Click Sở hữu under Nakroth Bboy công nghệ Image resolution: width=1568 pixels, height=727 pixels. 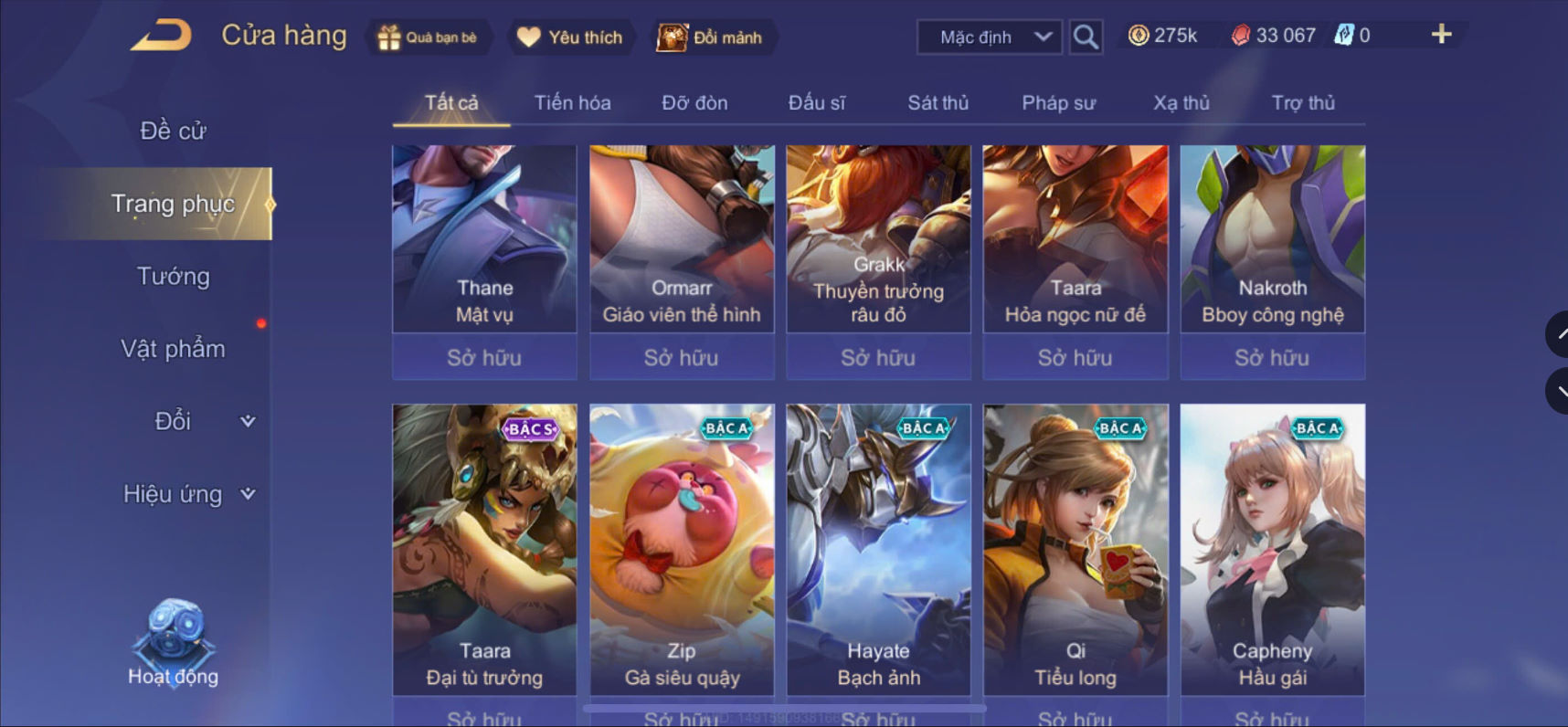click(1272, 357)
